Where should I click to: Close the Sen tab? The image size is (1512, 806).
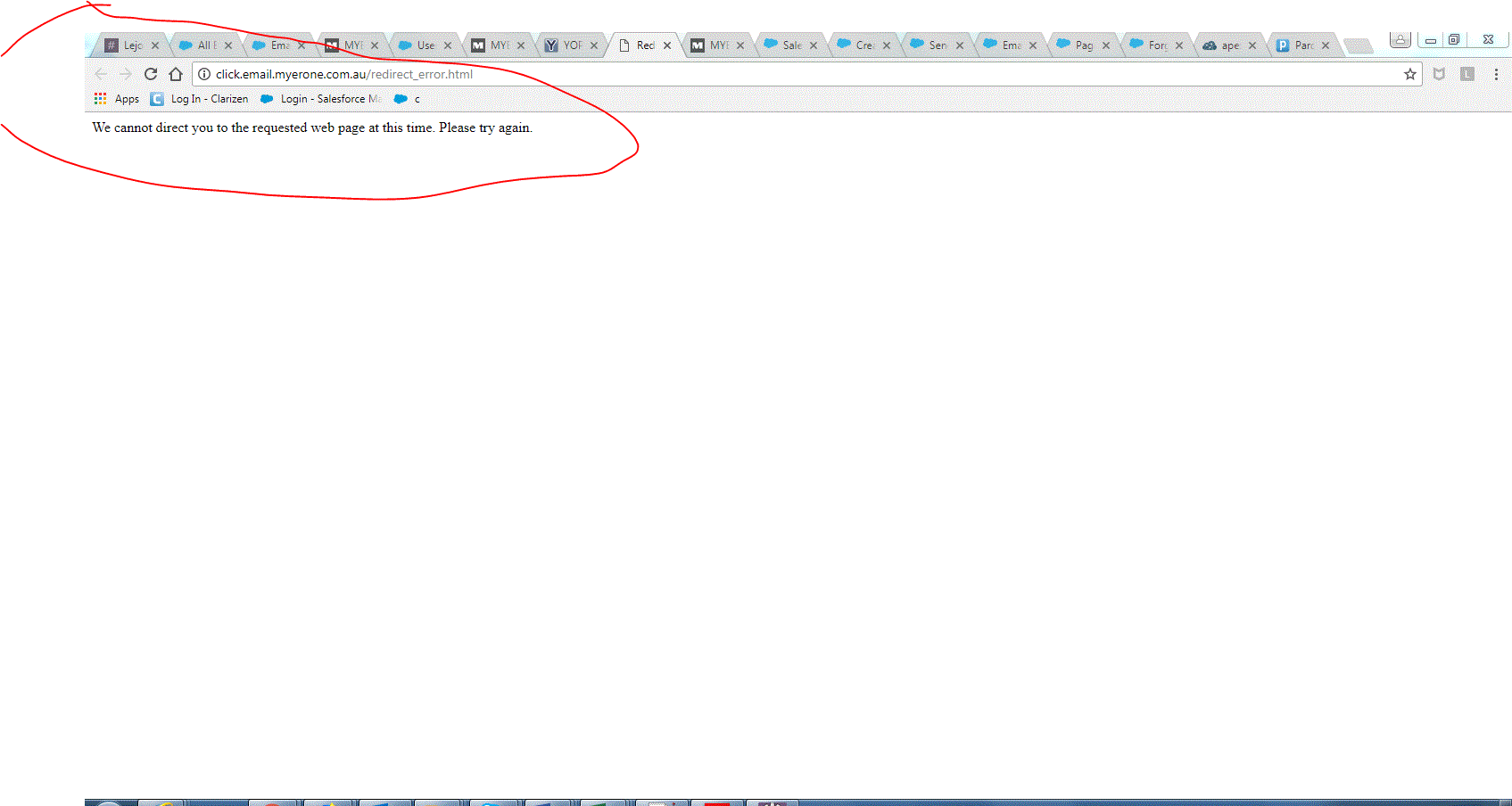[960, 45]
